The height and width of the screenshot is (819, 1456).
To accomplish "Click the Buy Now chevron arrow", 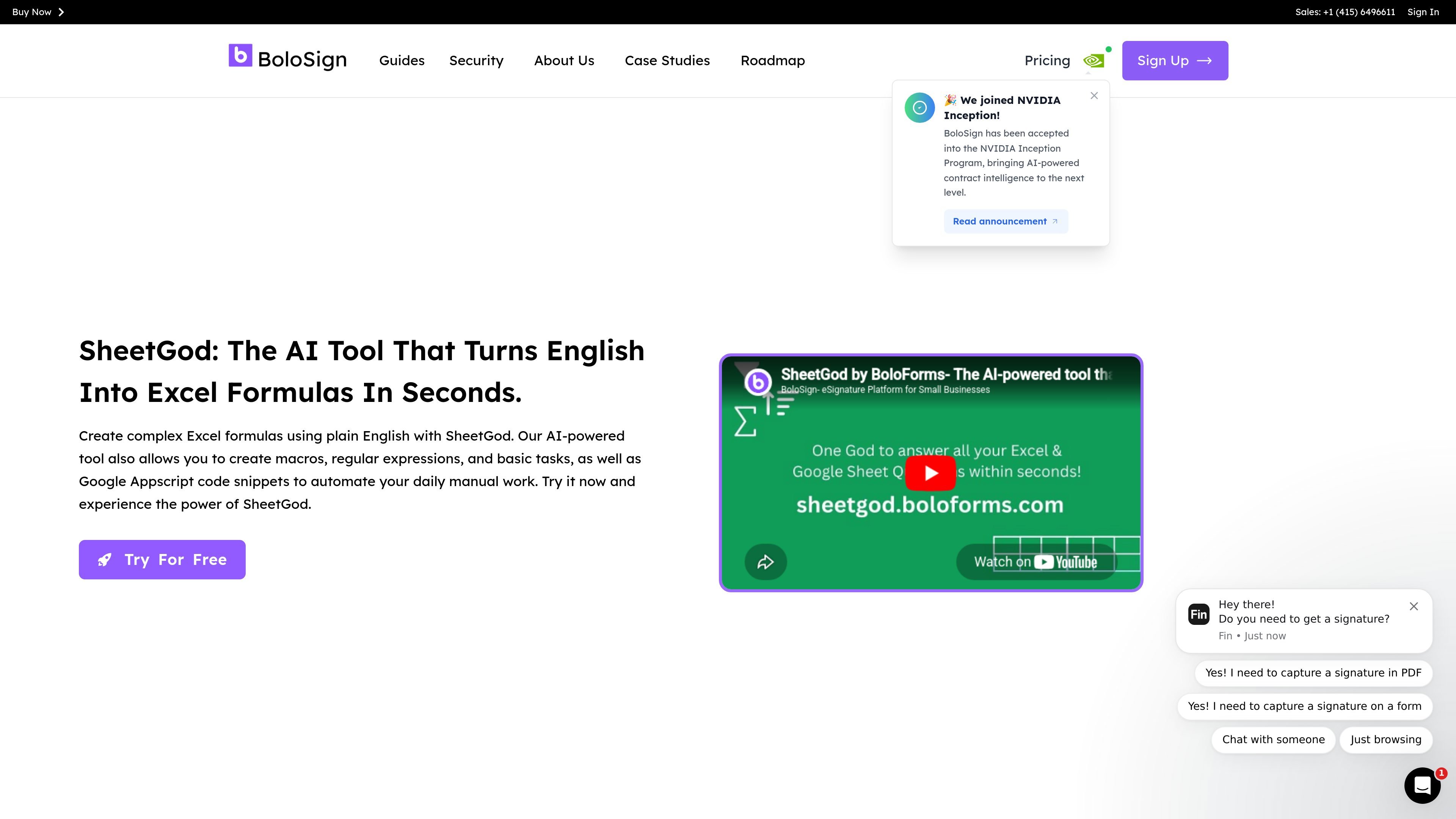I will tap(61, 12).
